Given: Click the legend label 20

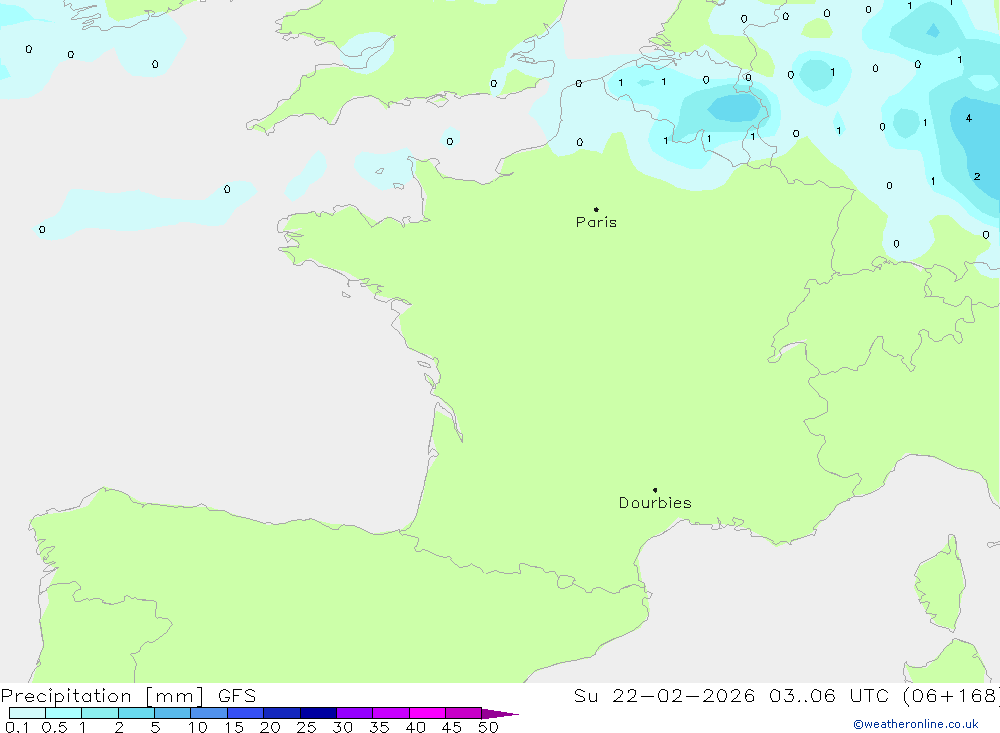Looking at the screenshot, I should click(x=270, y=727).
